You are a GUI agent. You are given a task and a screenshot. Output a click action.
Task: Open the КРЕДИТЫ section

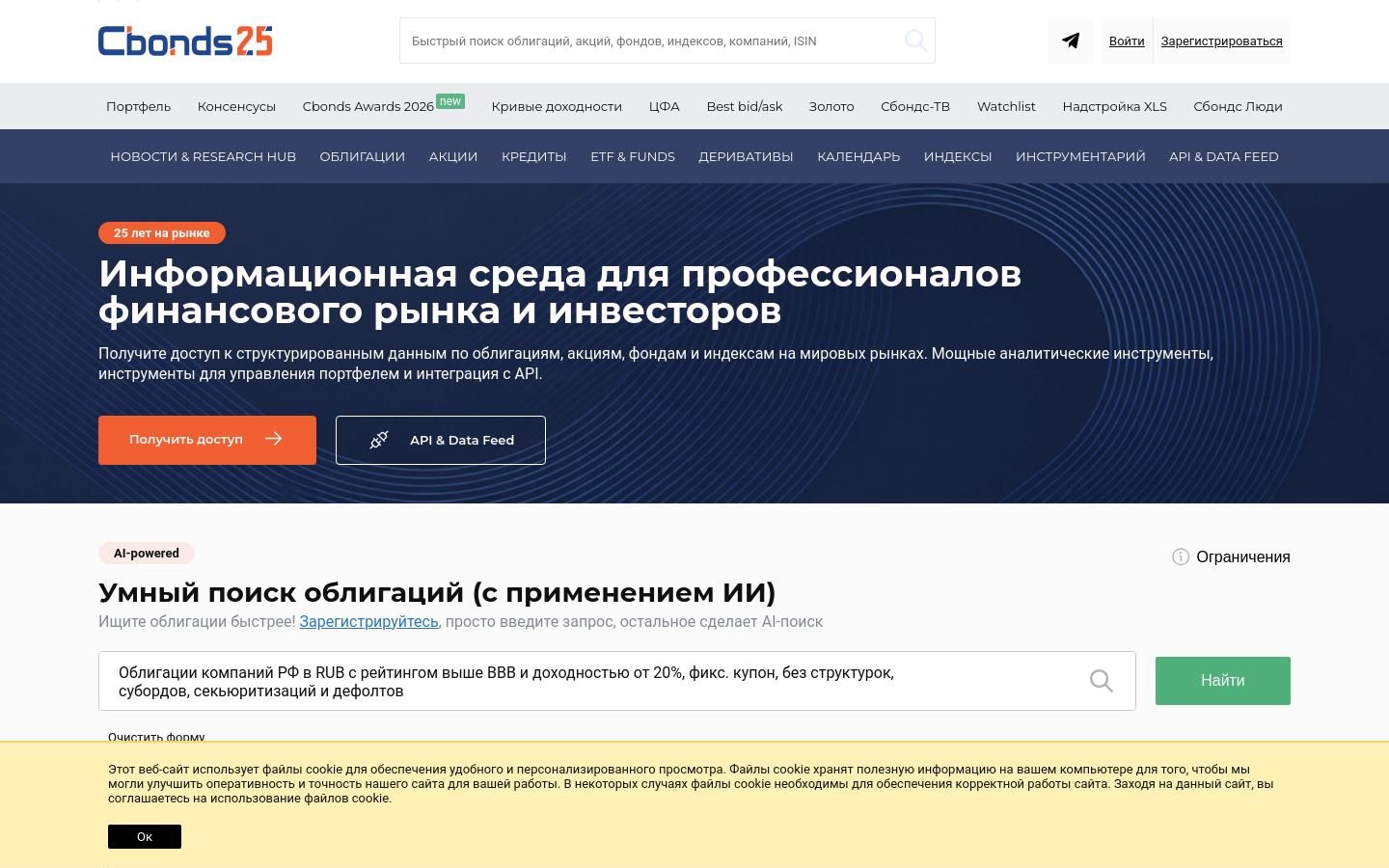click(534, 156)
